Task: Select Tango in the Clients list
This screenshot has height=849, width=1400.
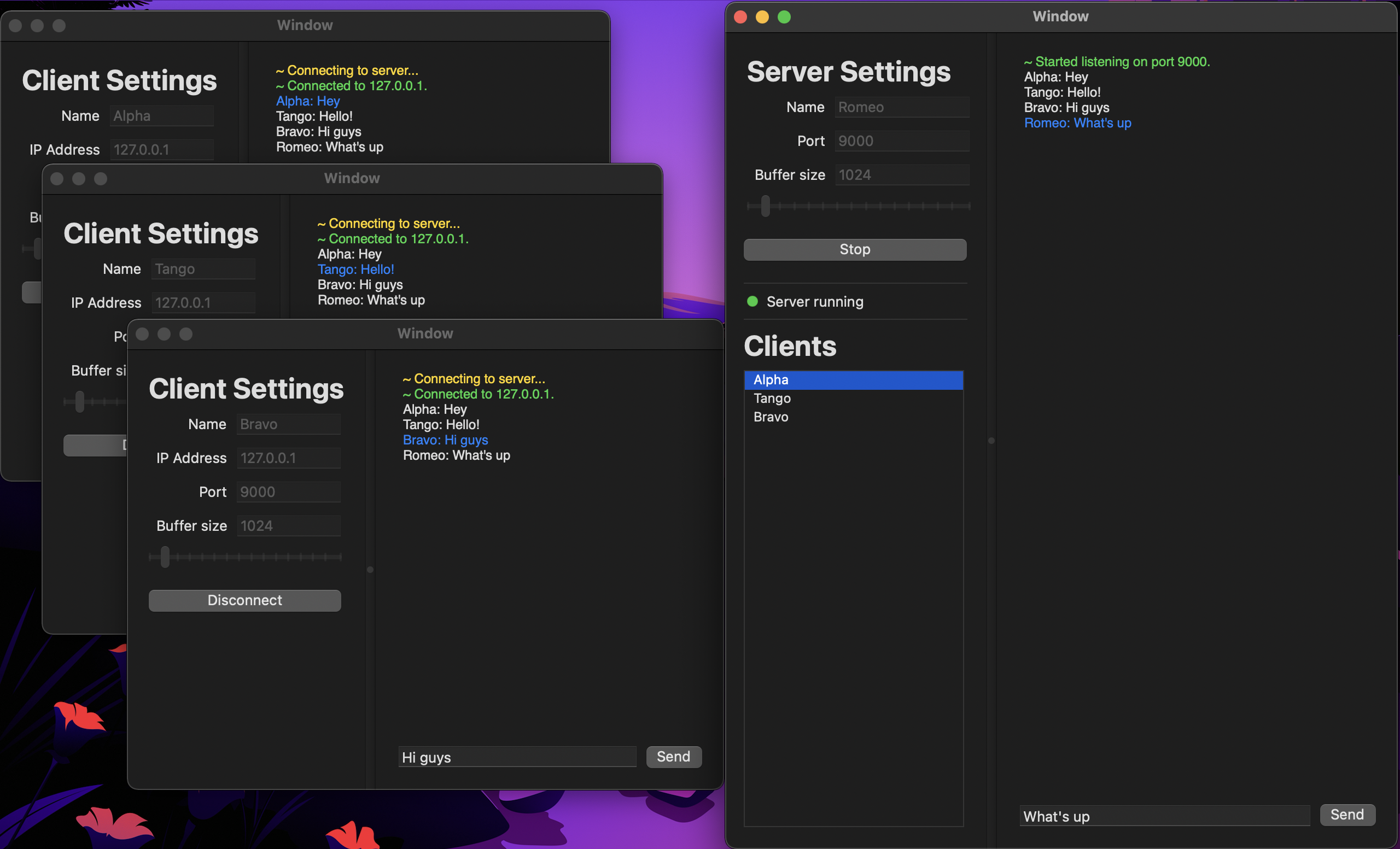Action: click(854, 398)
